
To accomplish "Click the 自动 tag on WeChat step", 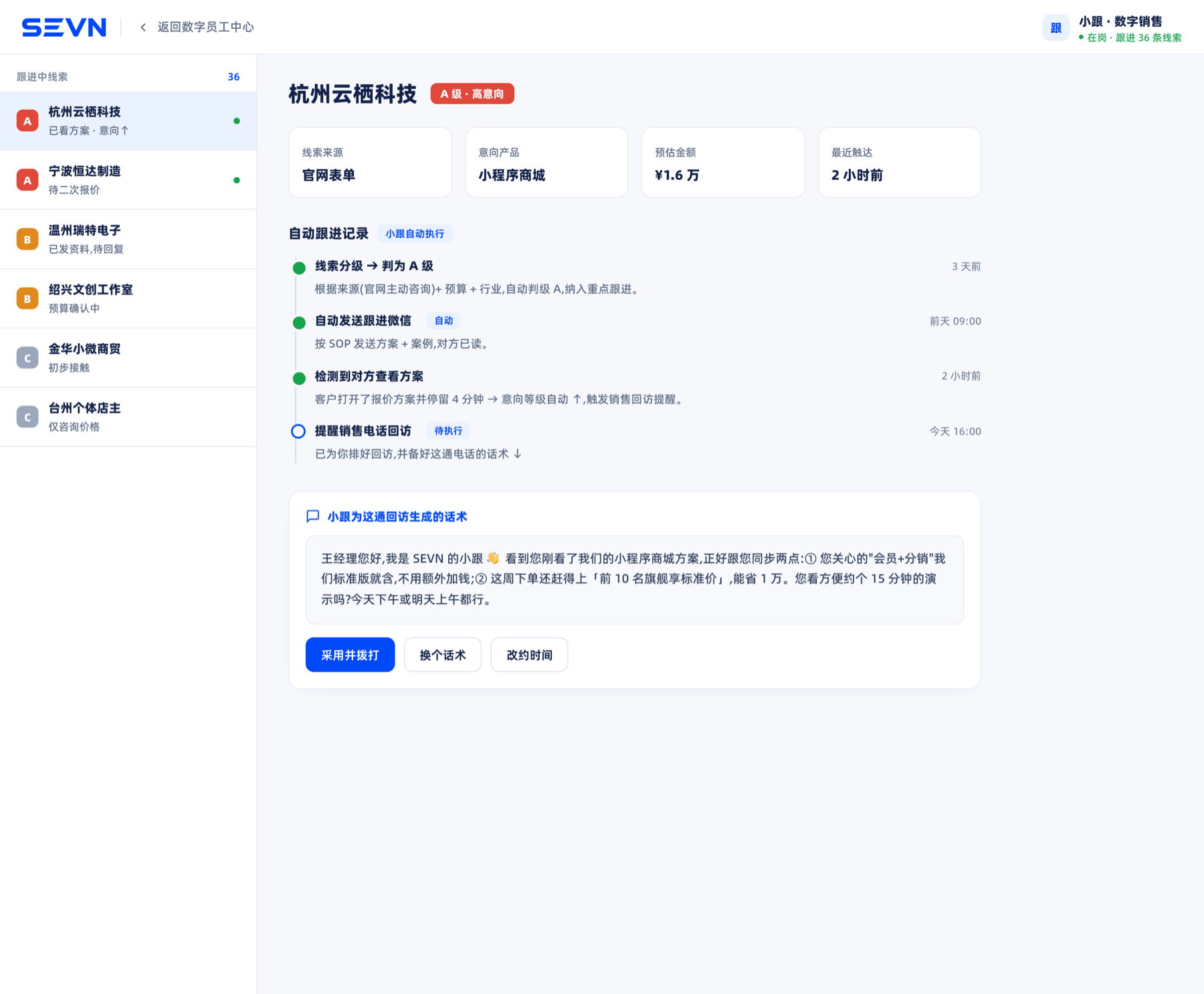I will click(x=443, y=321).
